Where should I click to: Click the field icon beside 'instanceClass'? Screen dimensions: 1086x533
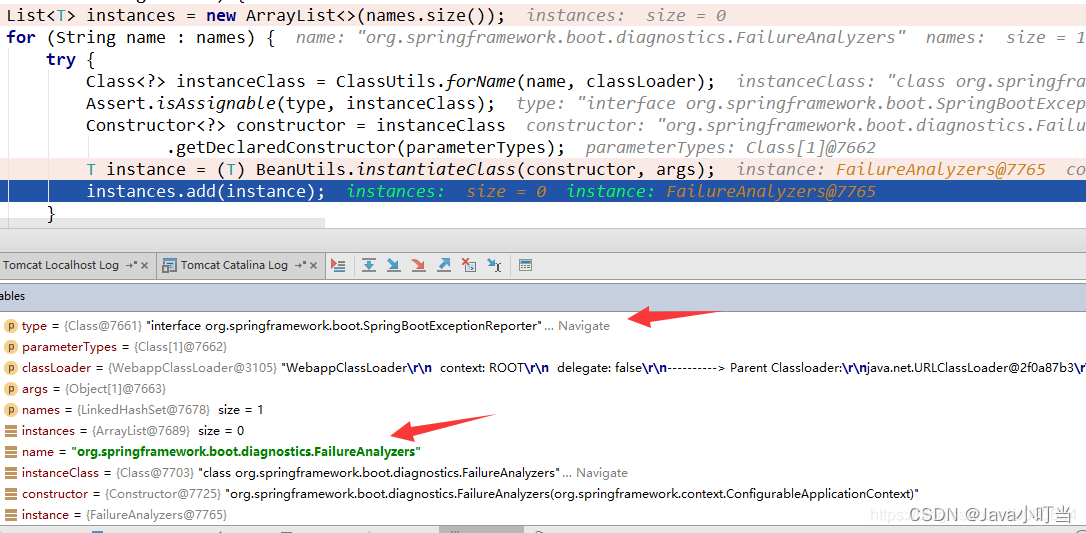coord(11,473)
